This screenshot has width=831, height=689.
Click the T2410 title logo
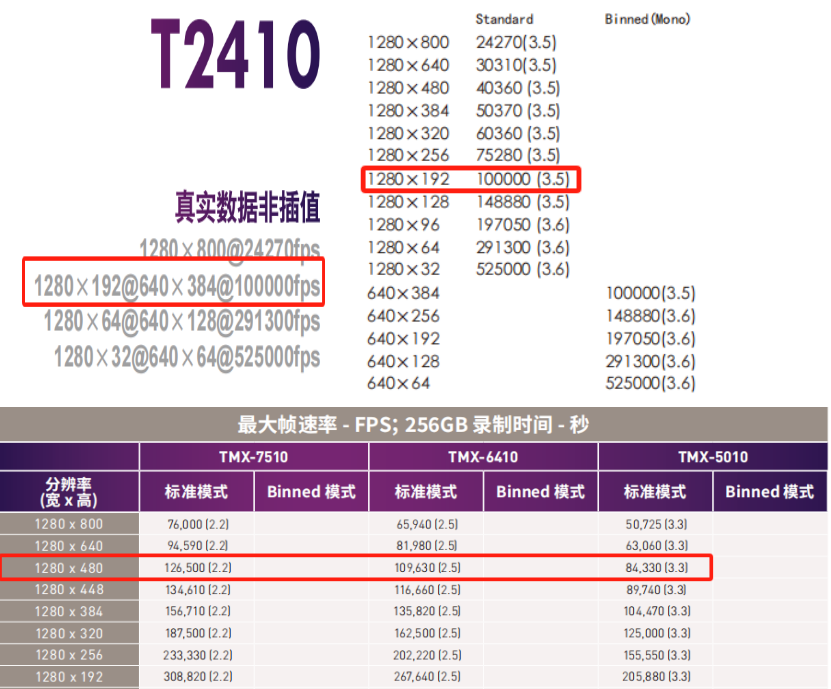coord(236,54)
